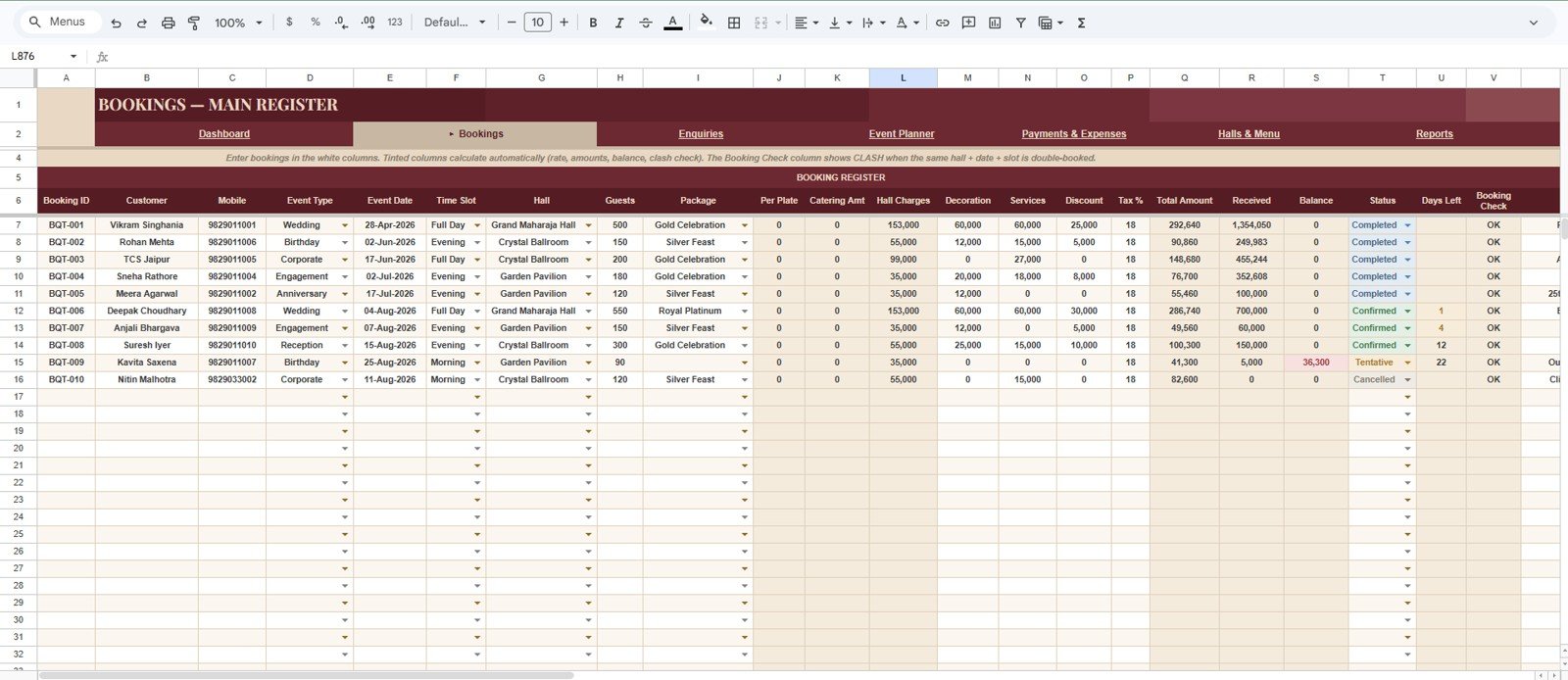The image size is (1568, 680).
Task: Click the Print icon
Action: (168, 23)
